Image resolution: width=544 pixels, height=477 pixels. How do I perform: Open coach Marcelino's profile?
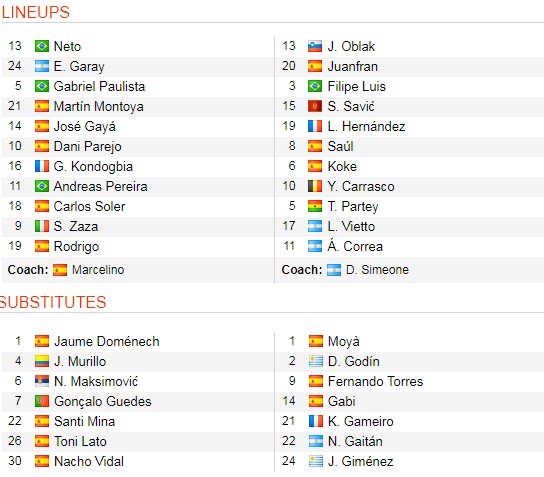98,270
